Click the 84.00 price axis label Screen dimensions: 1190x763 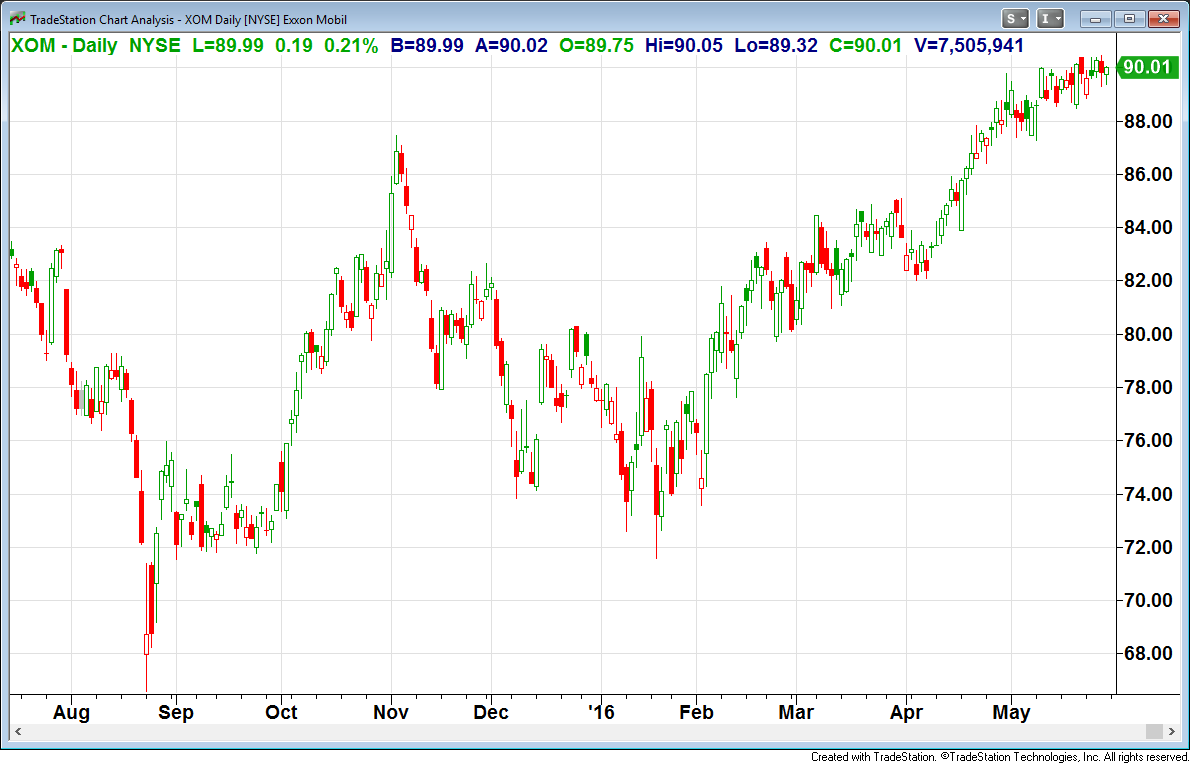click(x=1146, y=228)
